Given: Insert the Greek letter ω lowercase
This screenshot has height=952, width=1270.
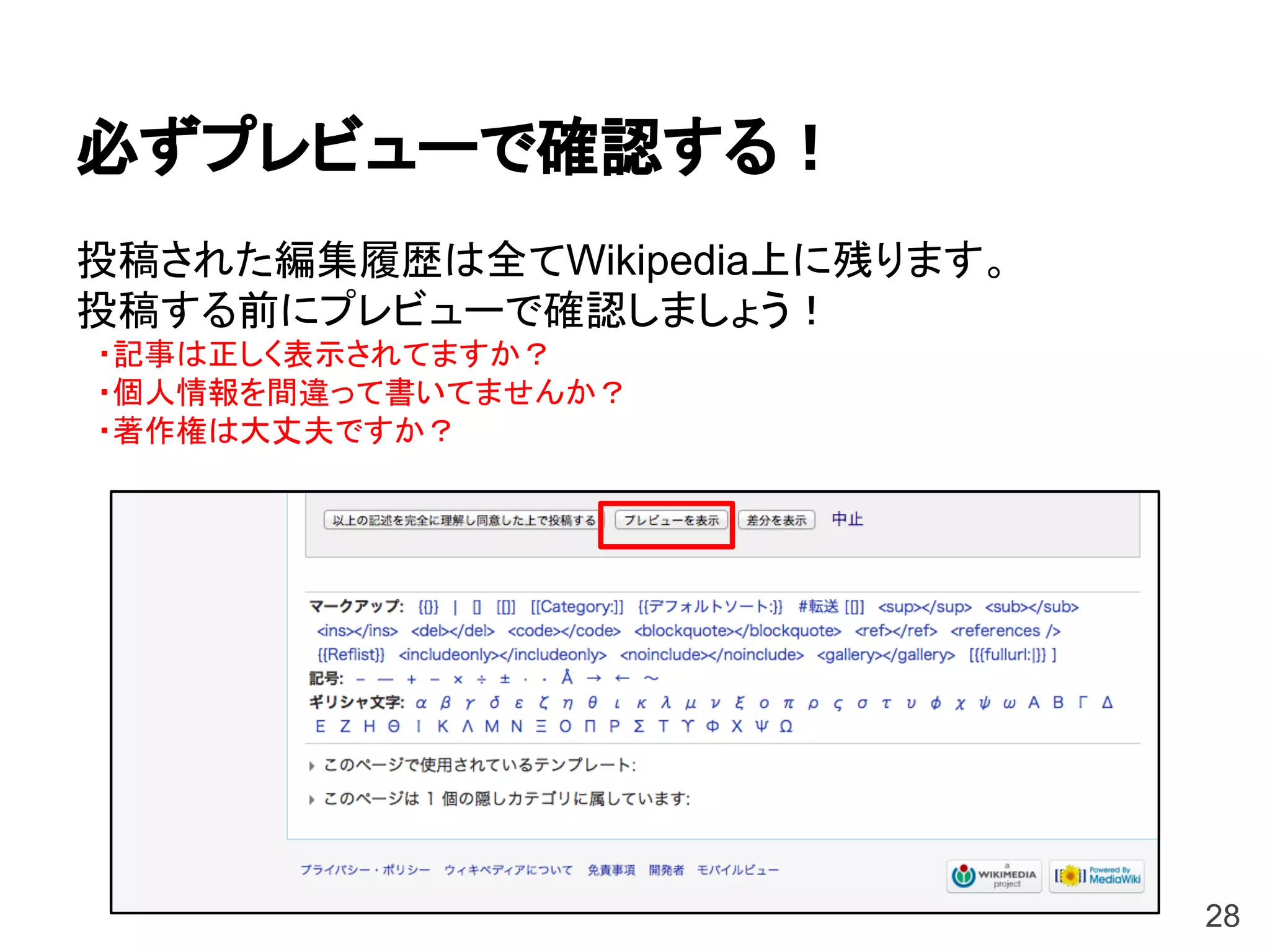Looking at the screenshot, I should coord(1009,703).
